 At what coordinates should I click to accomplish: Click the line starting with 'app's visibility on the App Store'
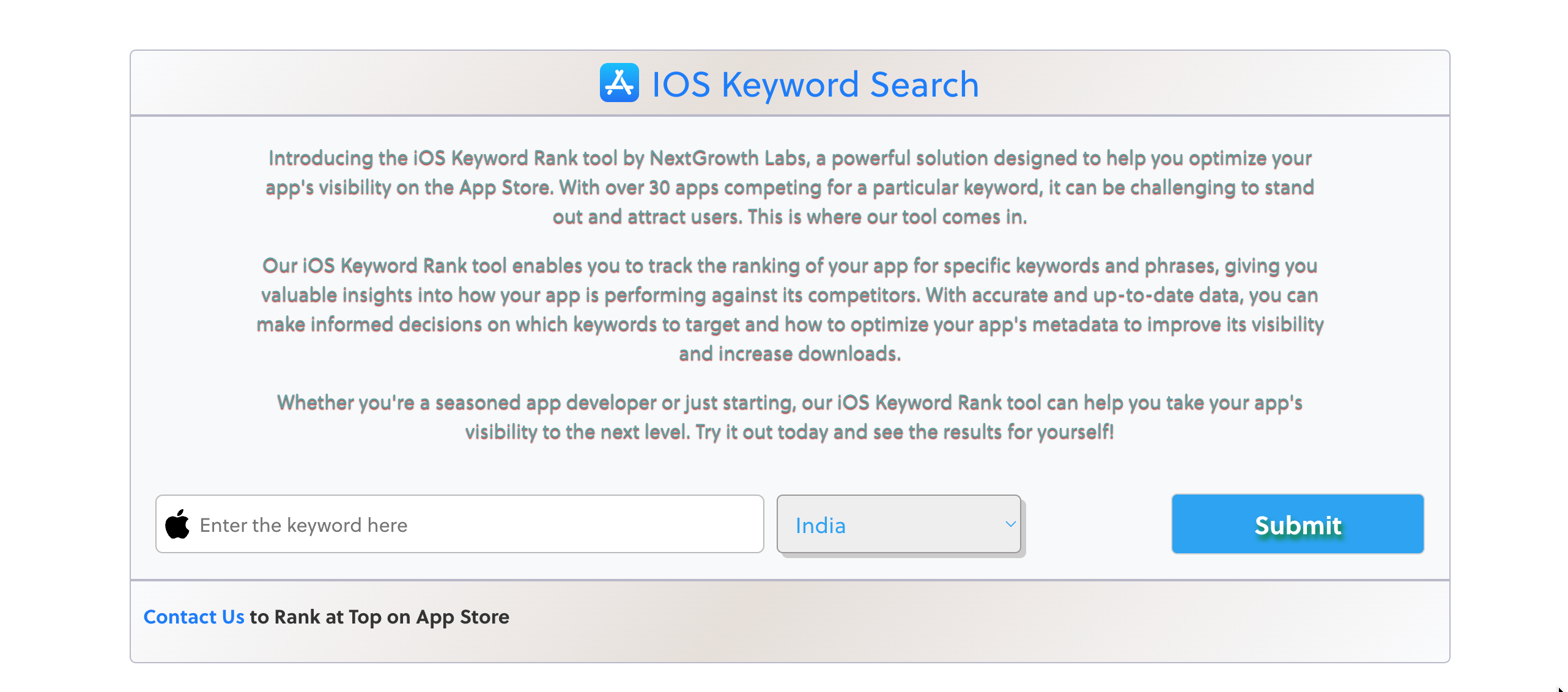point(790,187)
